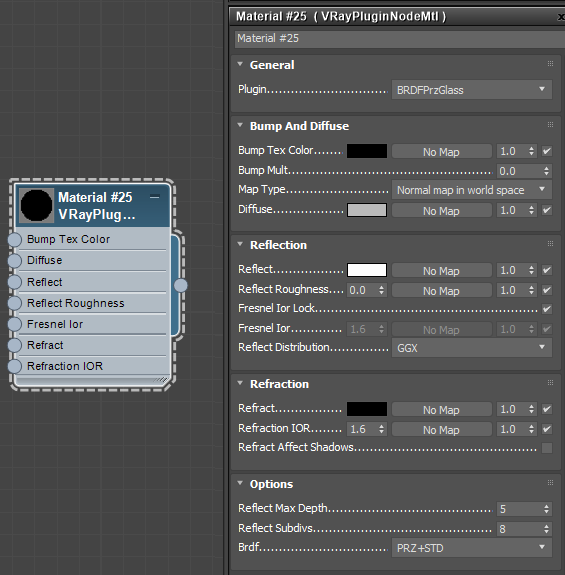Select the Material #25 node title
Screen dimensions: 565x575
[x=95, y=198]
